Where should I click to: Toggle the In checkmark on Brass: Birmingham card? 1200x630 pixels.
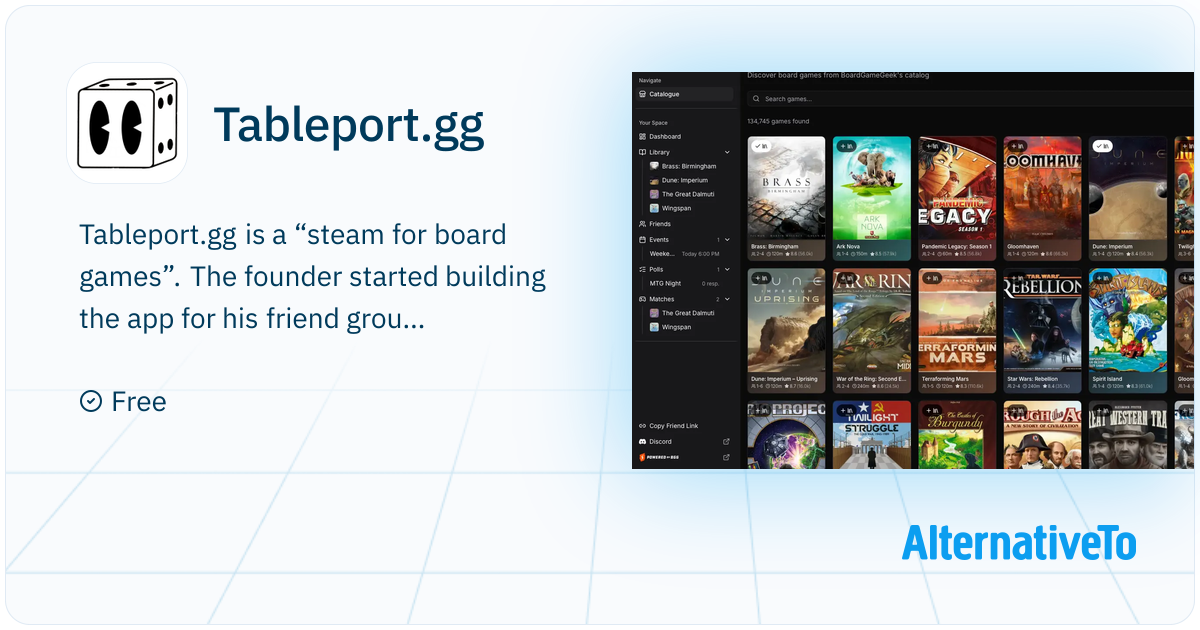(760, 146)
